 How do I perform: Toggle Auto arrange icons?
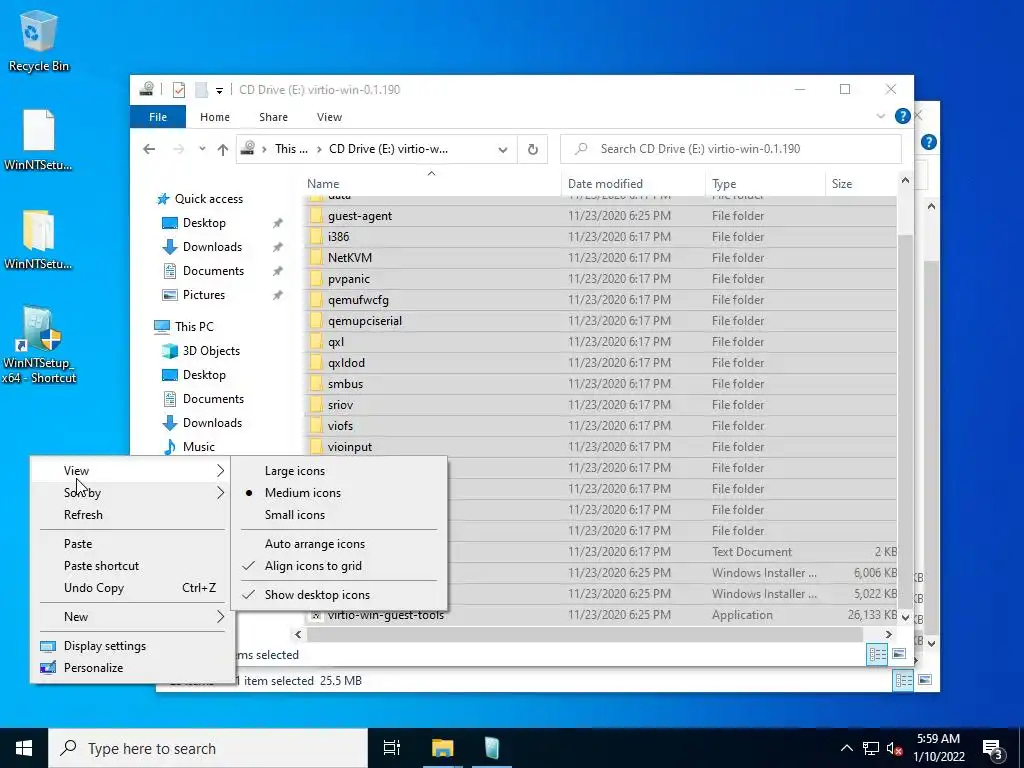[x=339, y=544]
